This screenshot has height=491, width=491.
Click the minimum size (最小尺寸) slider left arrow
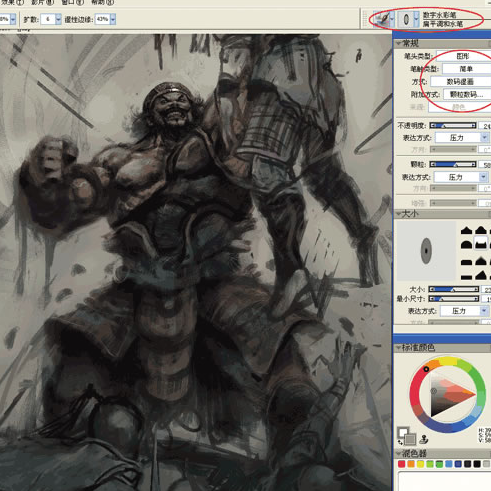(432, 299)
